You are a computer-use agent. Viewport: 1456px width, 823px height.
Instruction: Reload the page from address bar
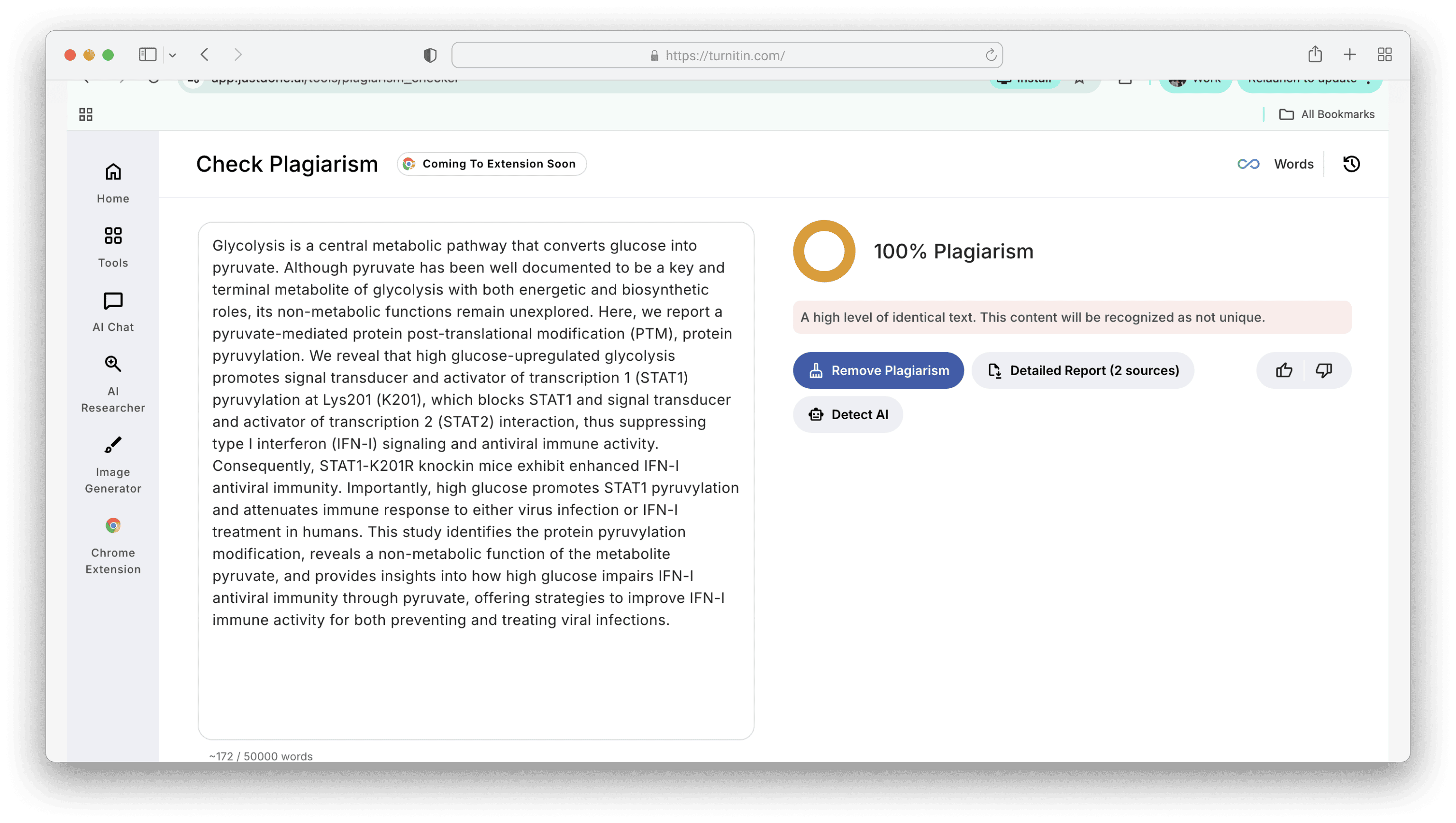coord(990,55)
